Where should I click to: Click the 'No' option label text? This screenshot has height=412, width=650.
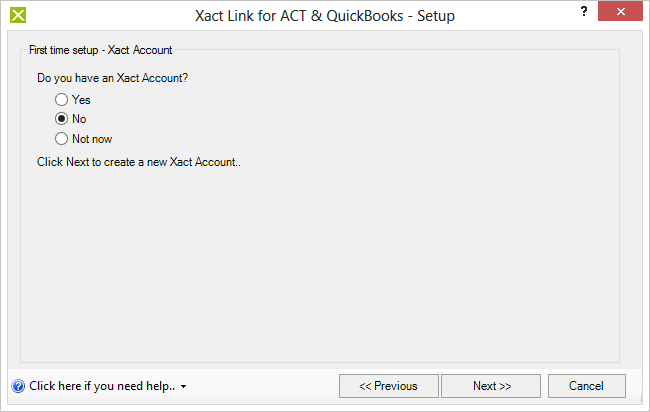click(79, 119)
